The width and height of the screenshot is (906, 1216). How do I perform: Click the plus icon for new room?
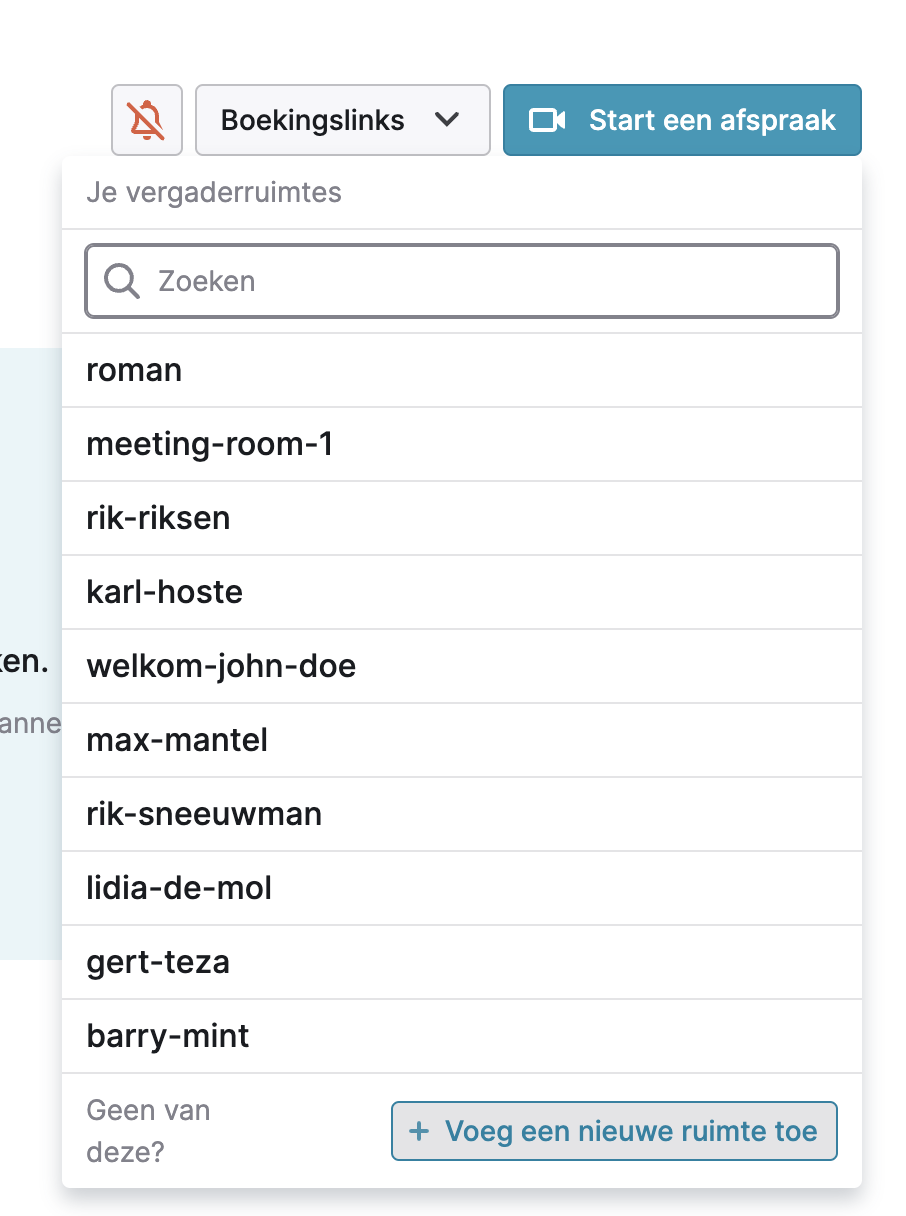tap(420, 1131)
